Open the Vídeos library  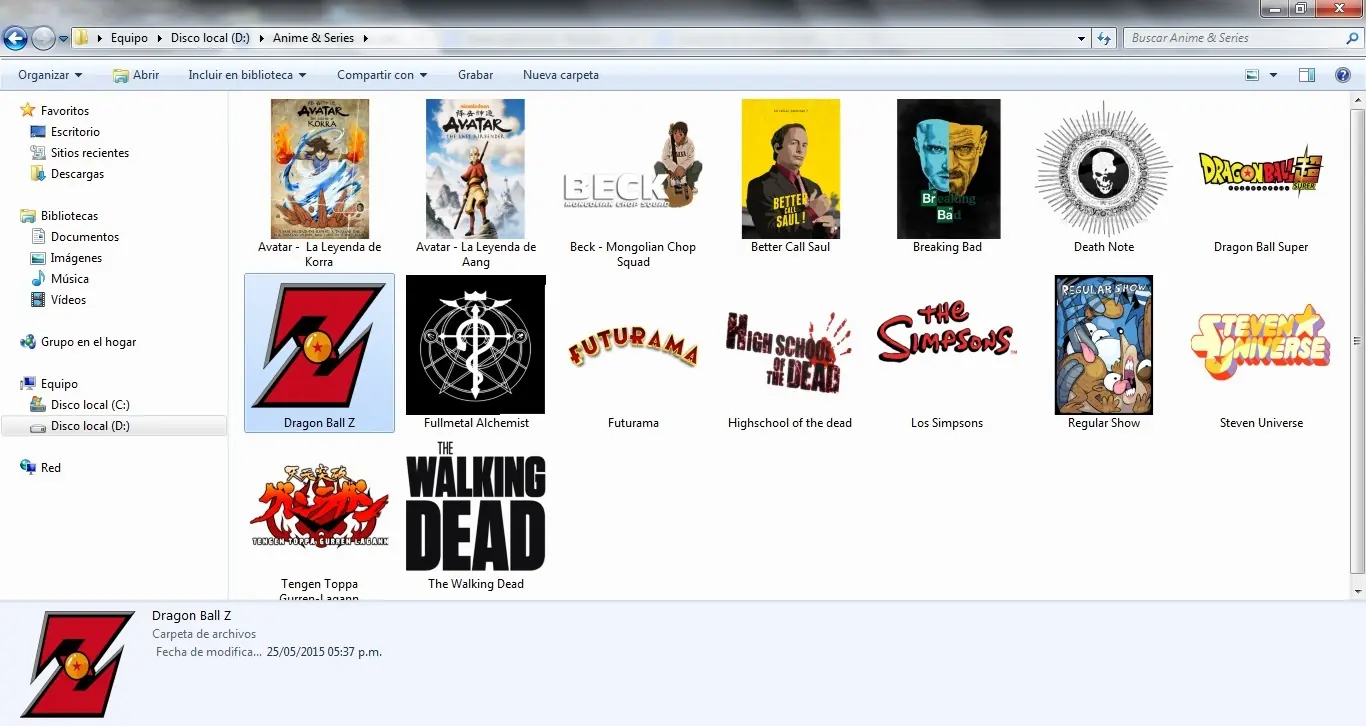click(x=68, y=300)
